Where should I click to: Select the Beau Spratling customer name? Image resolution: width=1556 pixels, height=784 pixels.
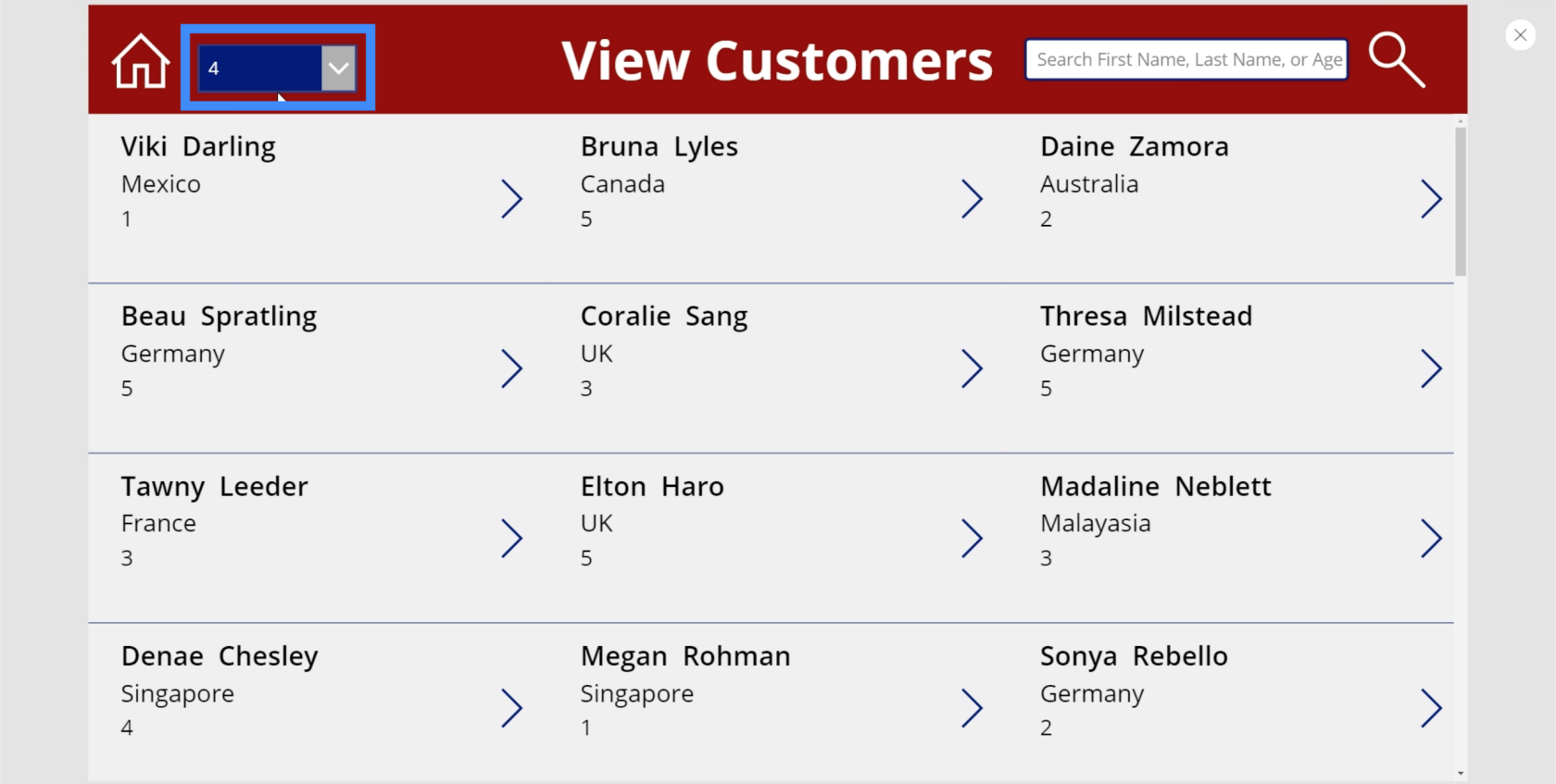pyautogui.click(x=219, y=317)
